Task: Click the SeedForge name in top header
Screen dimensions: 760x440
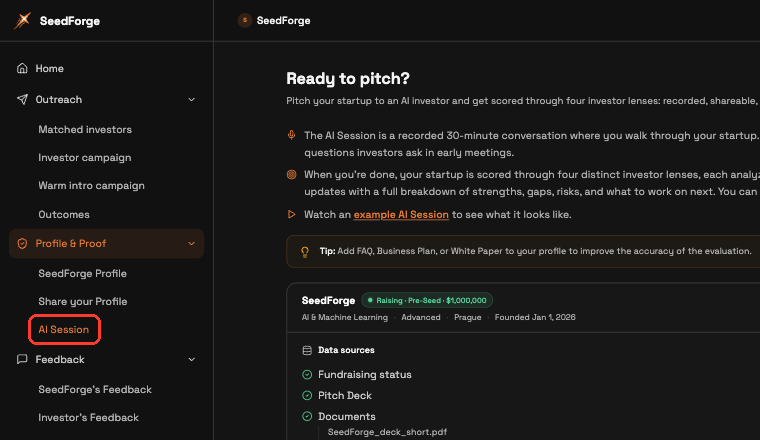Action: [283, 20]
